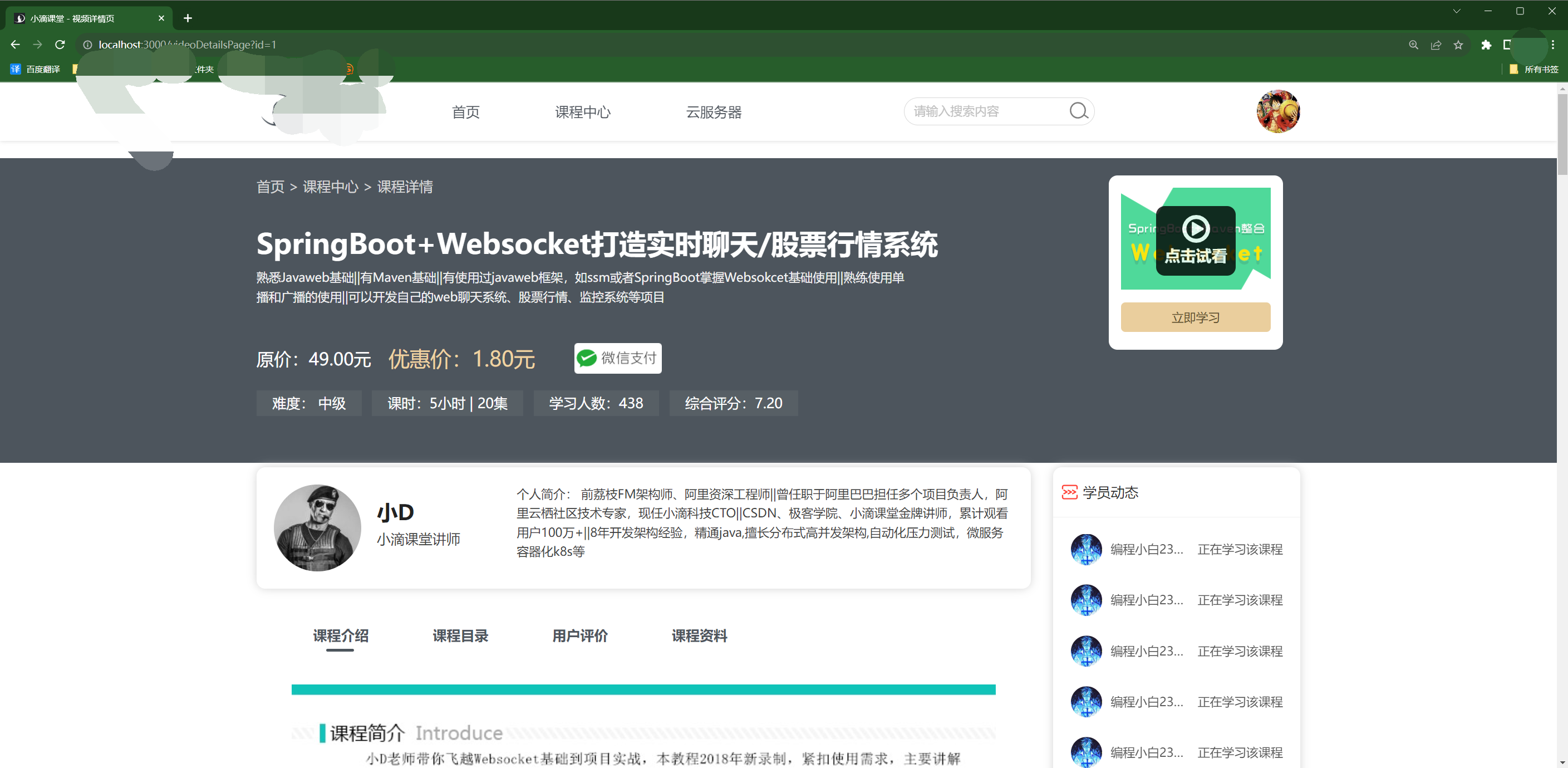Click the browser address bar URL
Screen dimensions: 1568x768
click(188, 45)
